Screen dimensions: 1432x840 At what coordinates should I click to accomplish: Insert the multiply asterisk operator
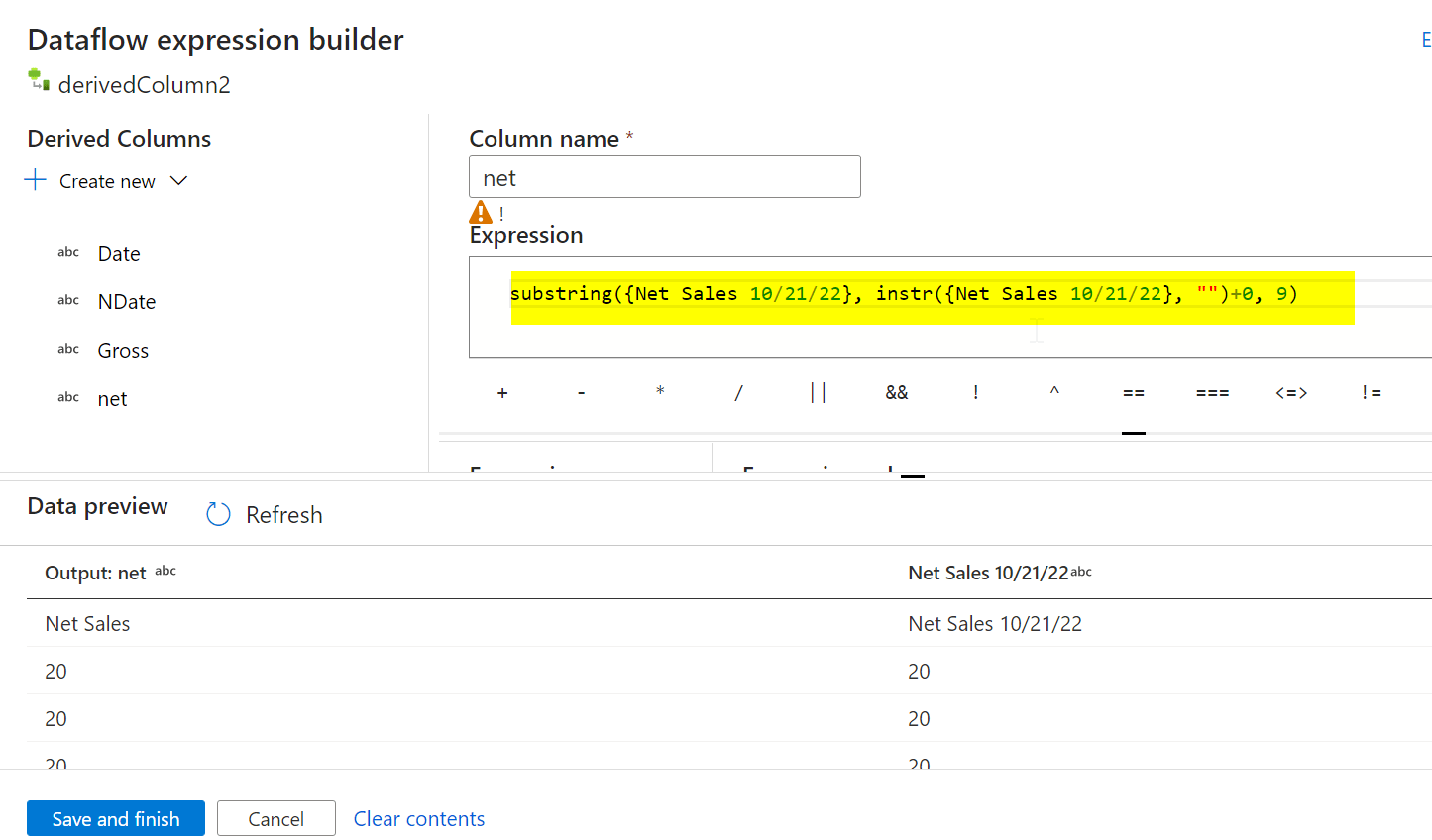(x=660, y=392)
